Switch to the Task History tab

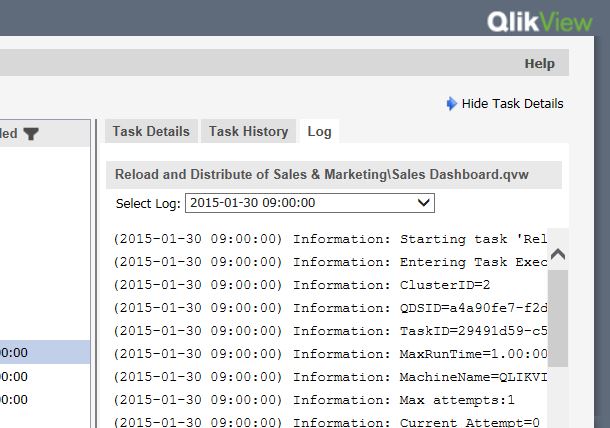point(249,132)
